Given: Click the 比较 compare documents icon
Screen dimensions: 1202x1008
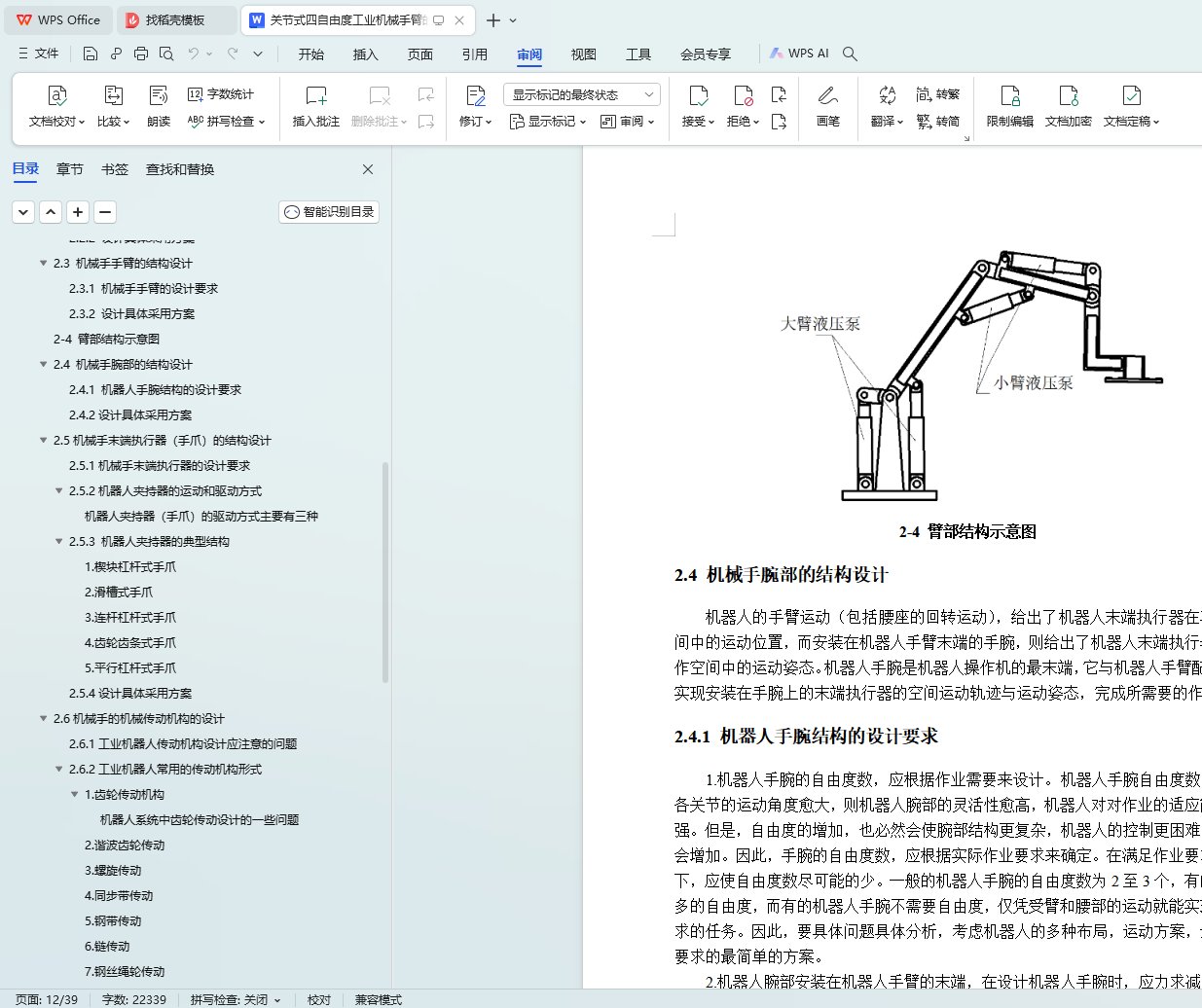Looking at the screenshot, I should [113, 95].
